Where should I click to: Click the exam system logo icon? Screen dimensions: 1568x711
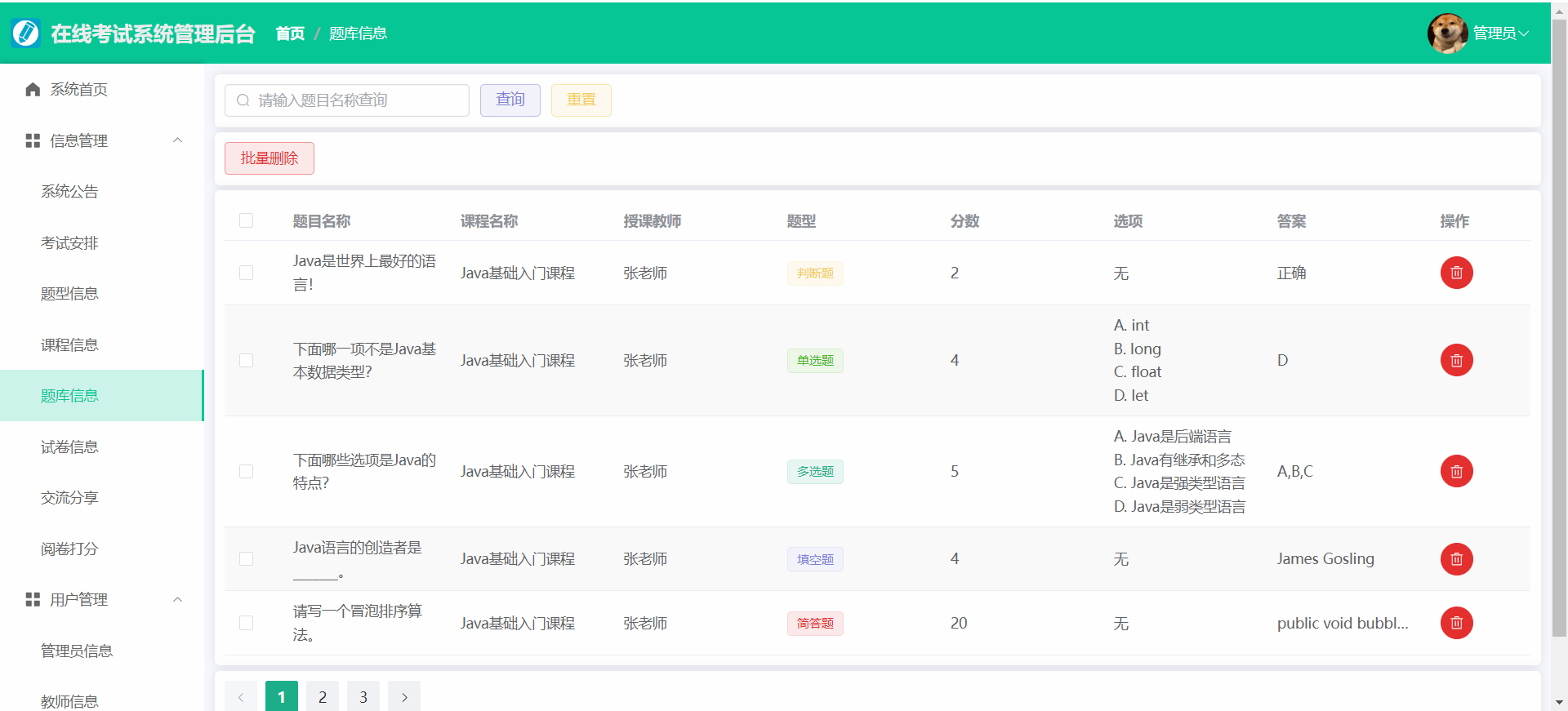coord(26,33)
